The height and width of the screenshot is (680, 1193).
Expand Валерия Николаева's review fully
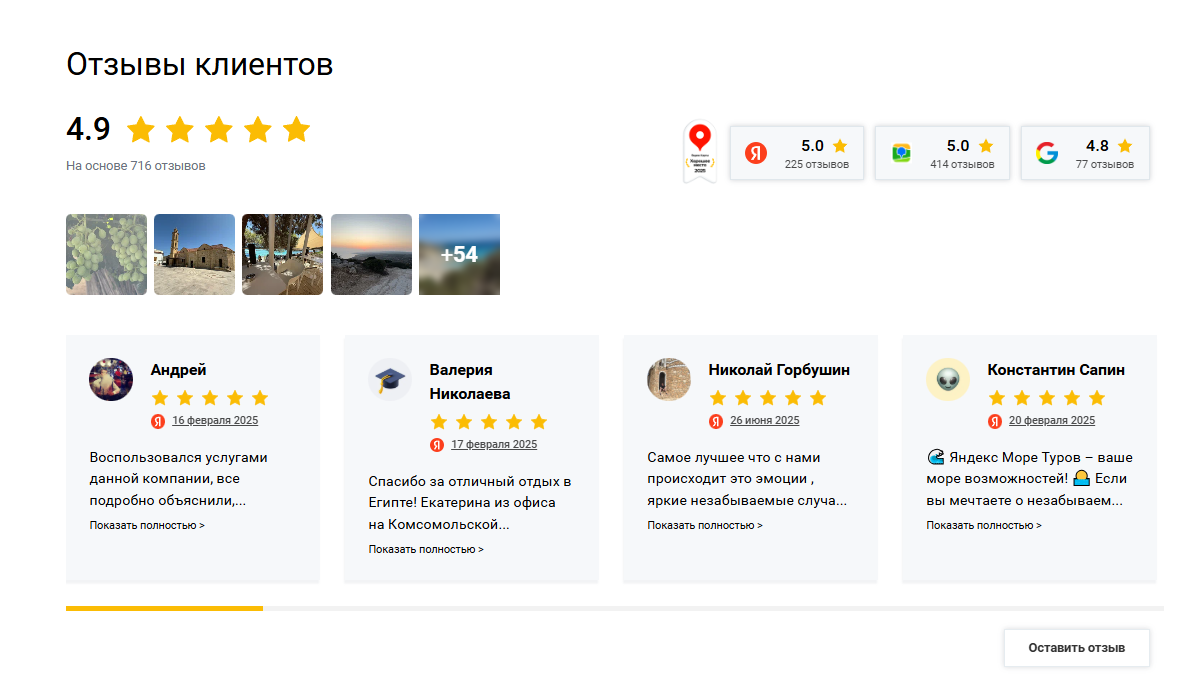click(x=426, y=549)
